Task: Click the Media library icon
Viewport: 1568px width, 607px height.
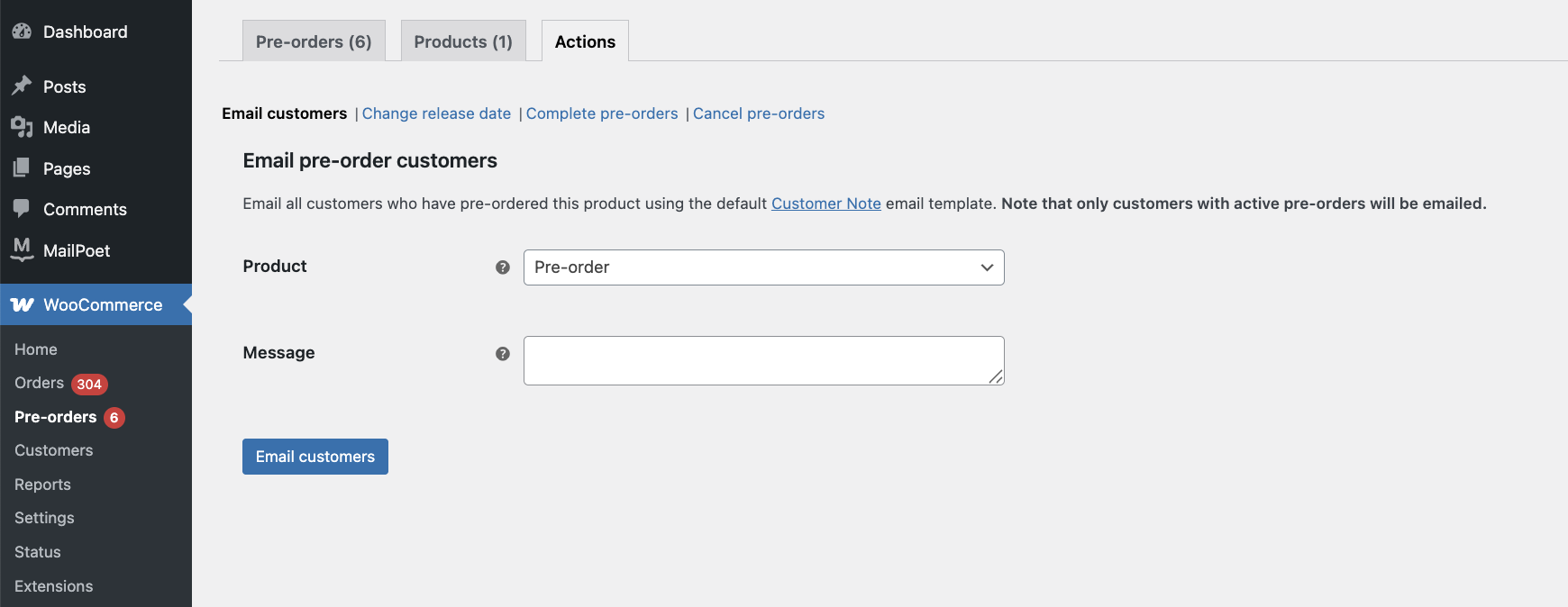Action: point(22,127)
